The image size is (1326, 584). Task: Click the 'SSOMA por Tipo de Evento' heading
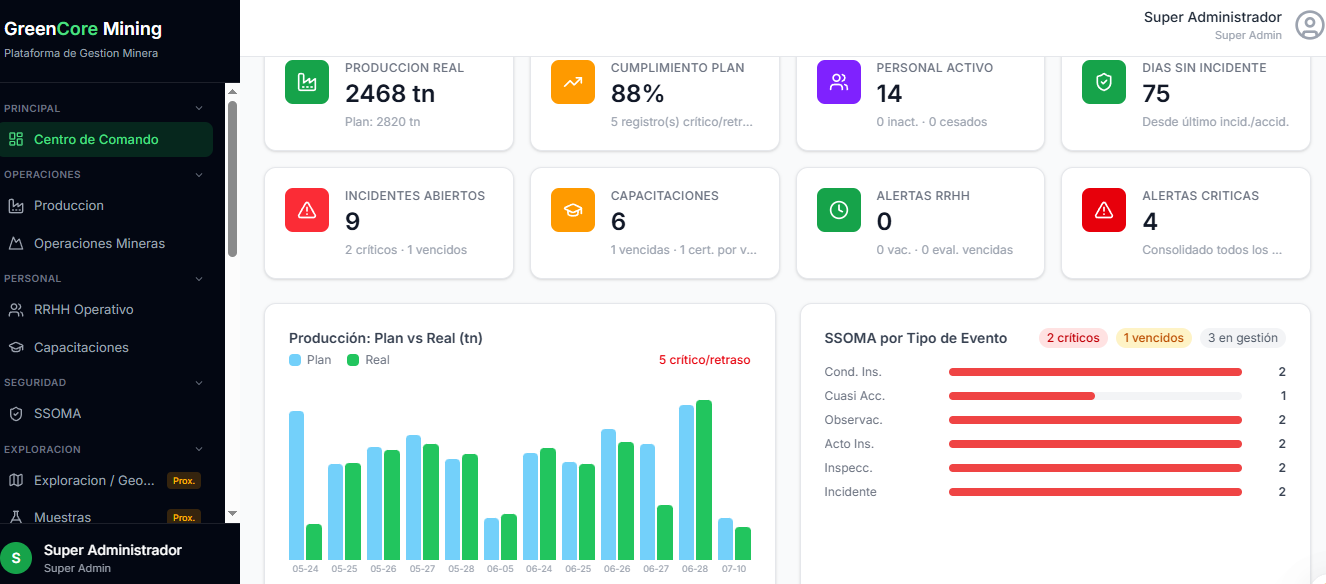coord(916,338)
